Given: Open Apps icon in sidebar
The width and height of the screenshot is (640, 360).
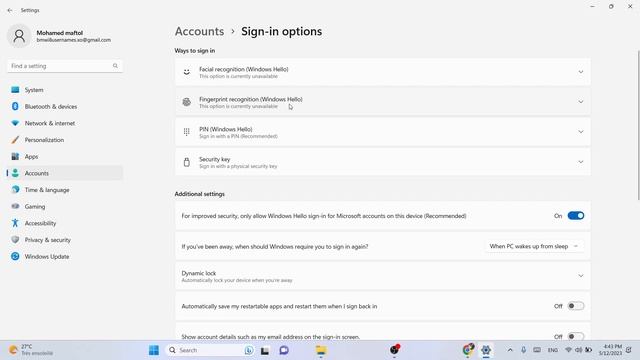Looking at the screenshot, I should pos(15,157).
